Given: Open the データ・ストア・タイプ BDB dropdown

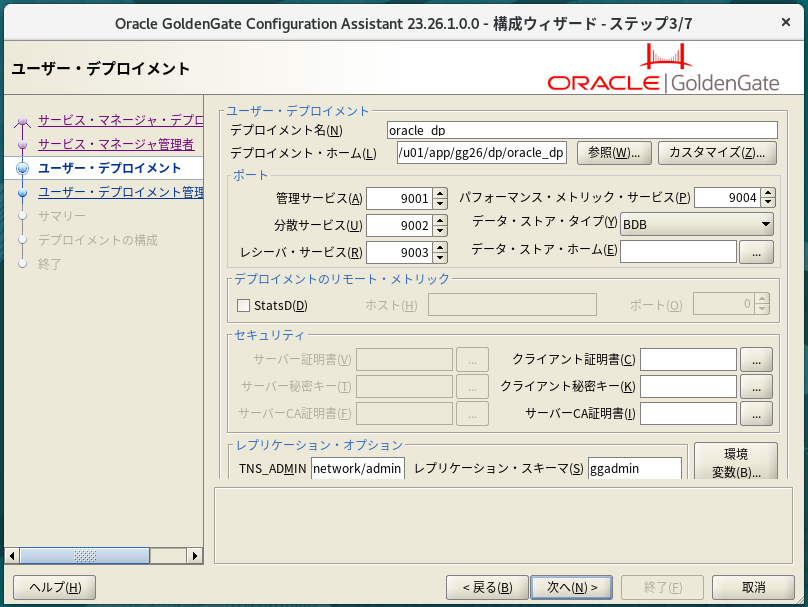Looking at the screenshot, I should point(697,225).
